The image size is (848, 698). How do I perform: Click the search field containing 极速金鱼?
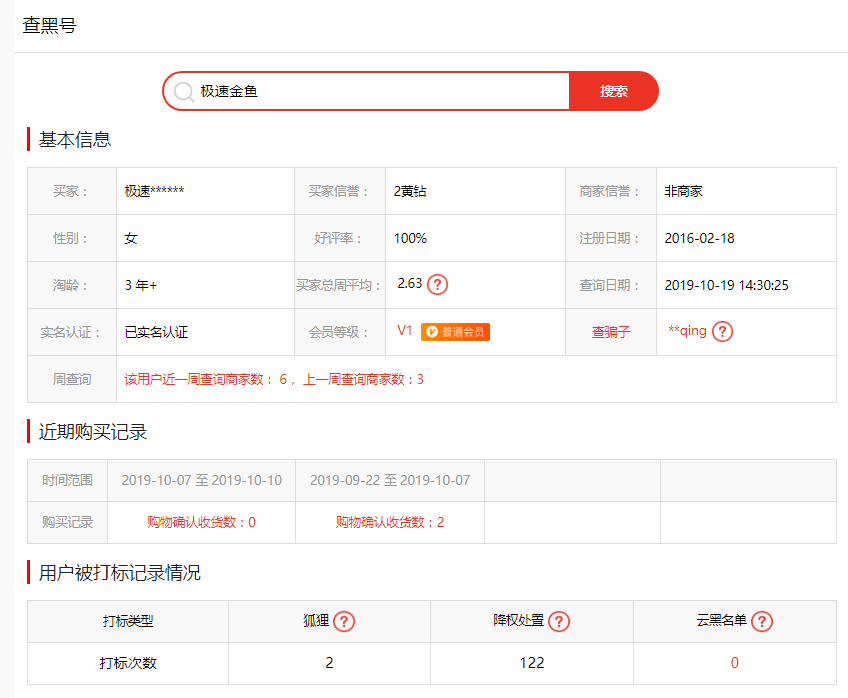tap(380, 91)
